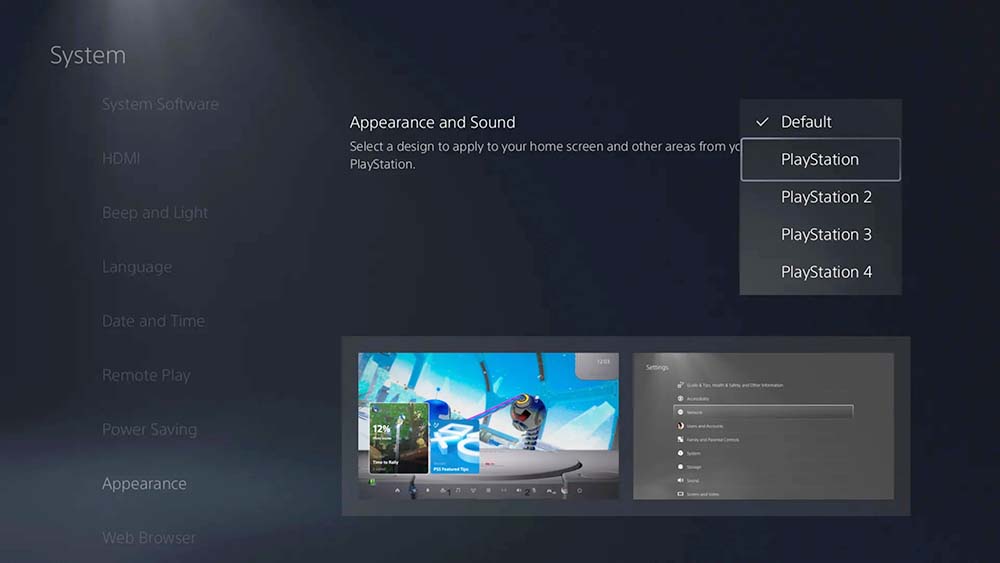Open Date and Time settings
Image resolution: width=1000 pixels, height=563 pixels.
tap(154, 321)
